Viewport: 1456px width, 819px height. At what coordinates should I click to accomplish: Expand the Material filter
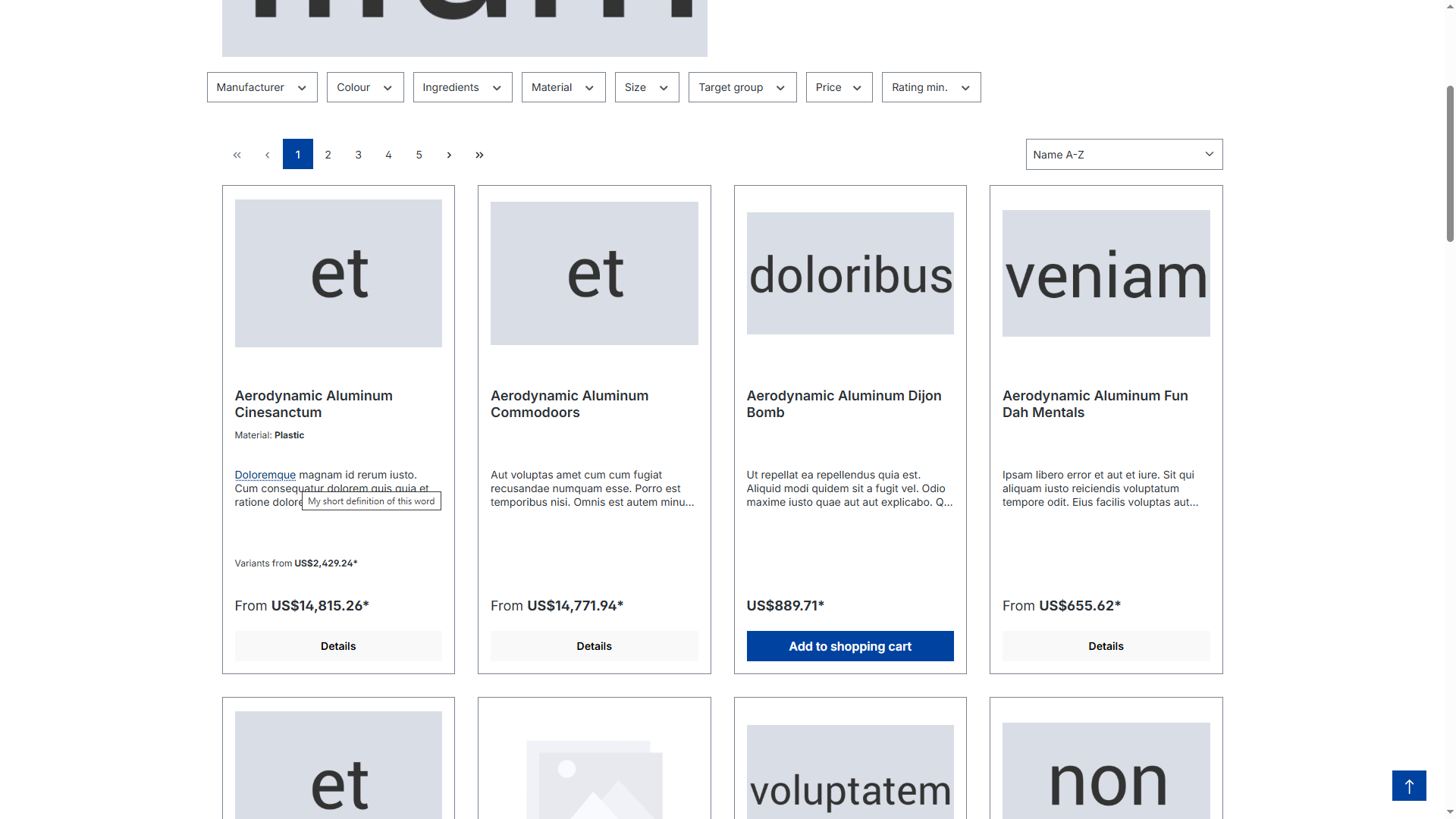[x=563, y=87]
